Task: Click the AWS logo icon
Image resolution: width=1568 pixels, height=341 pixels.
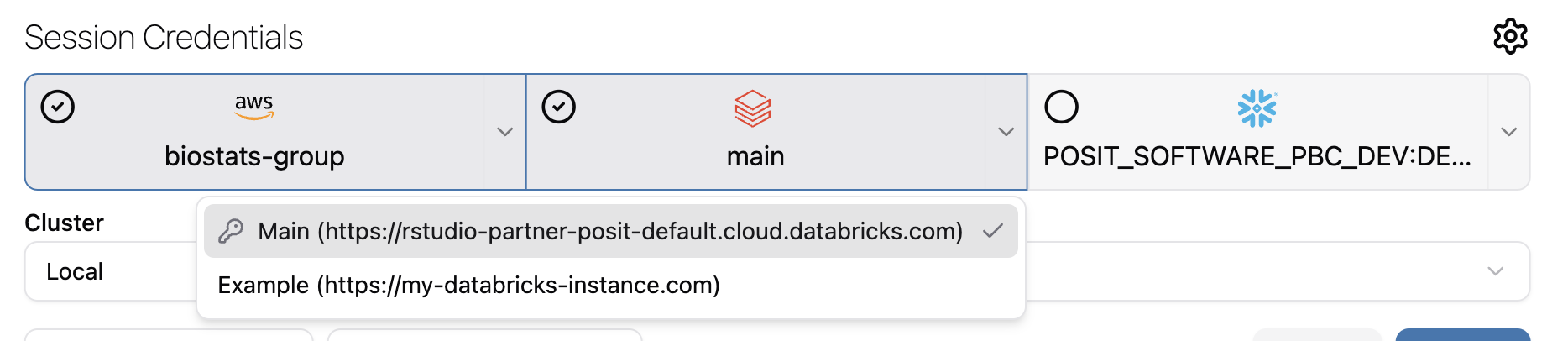Action: 254,107
